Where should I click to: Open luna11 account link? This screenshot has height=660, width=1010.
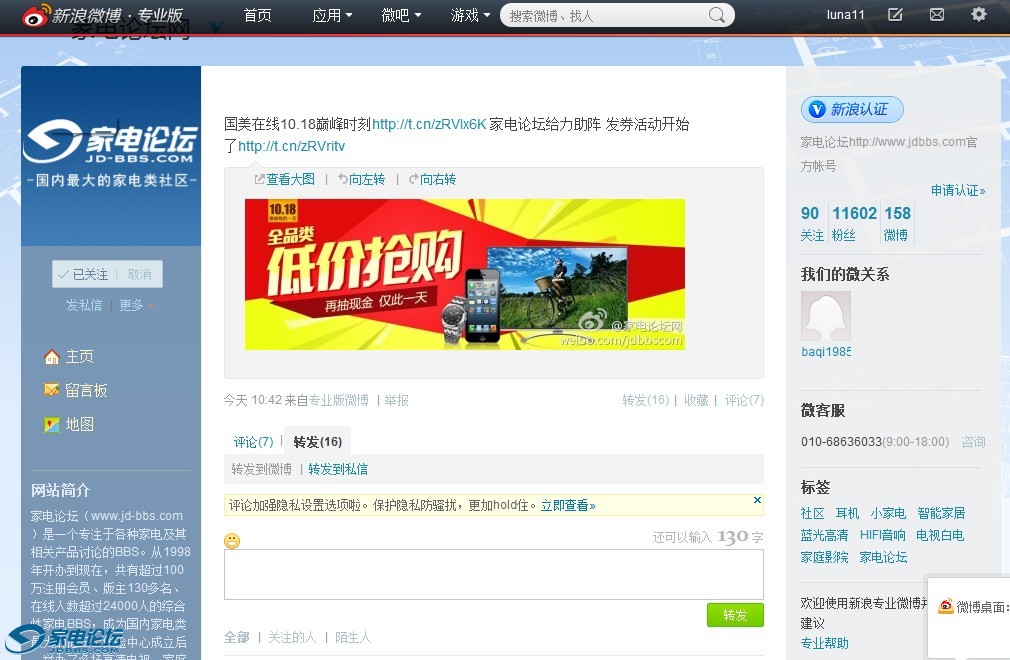(x=845, y=14)
